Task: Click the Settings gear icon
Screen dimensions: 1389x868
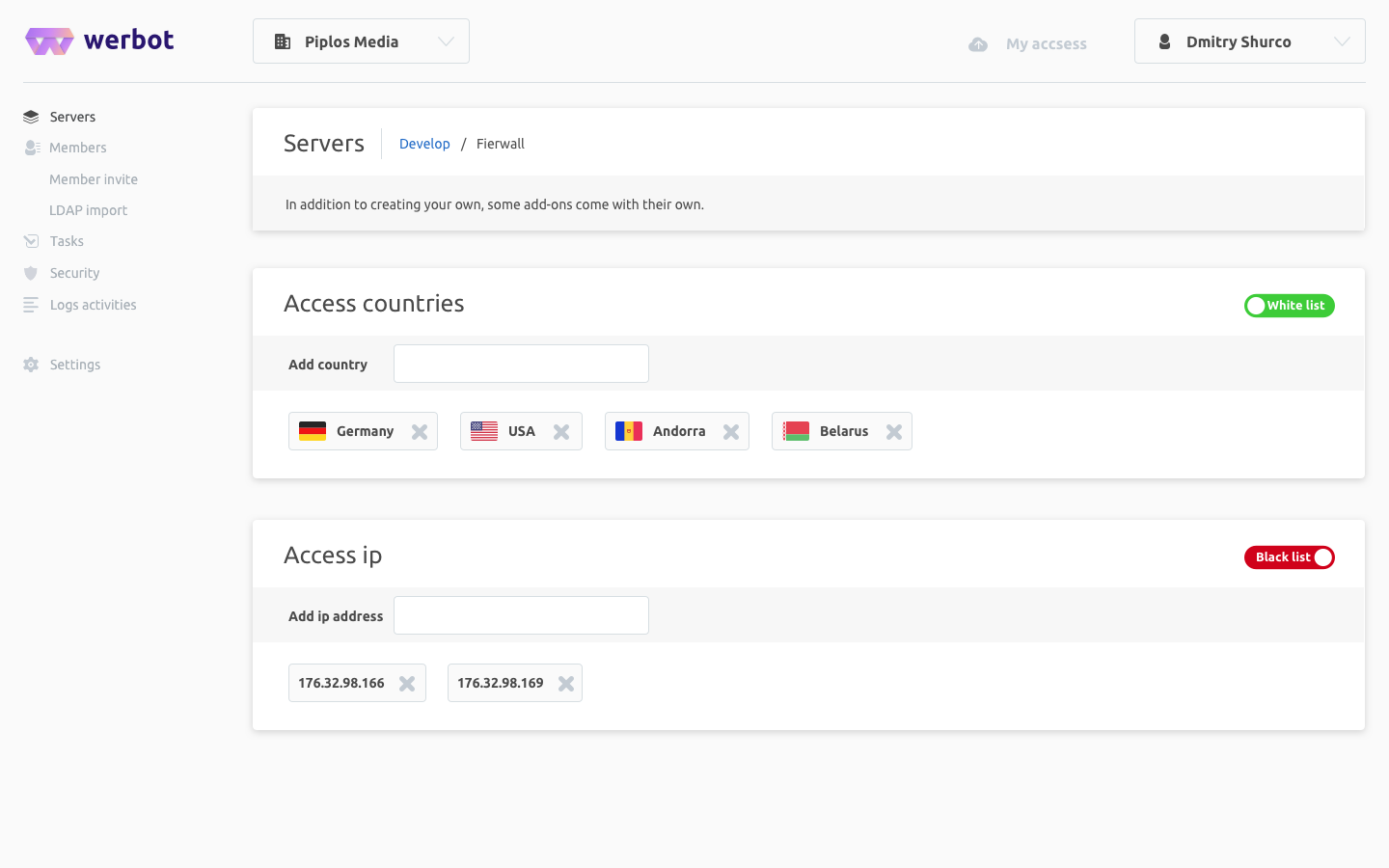Action: coord(31,365)
